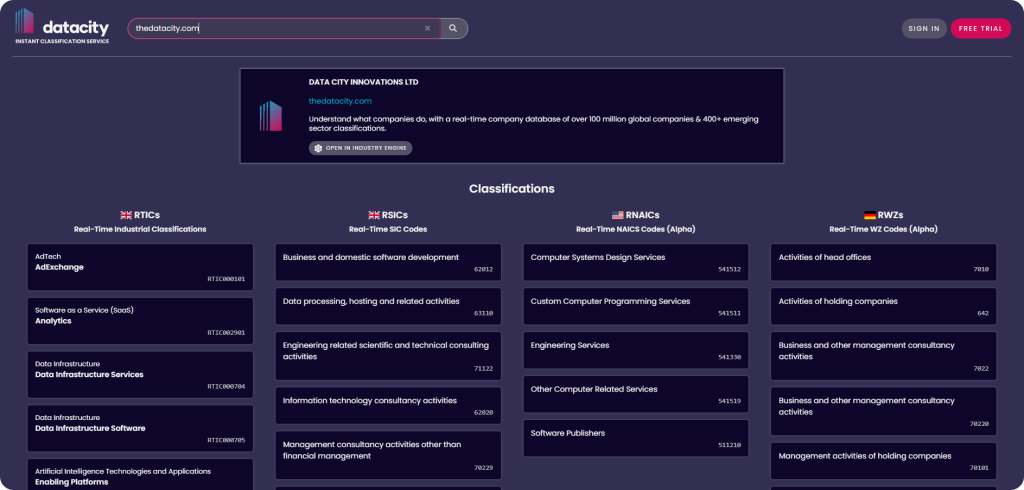The width and height of the screenshot is (1024, 490).
Task: Open in Industry Engine button
Action: click(360, 148)
